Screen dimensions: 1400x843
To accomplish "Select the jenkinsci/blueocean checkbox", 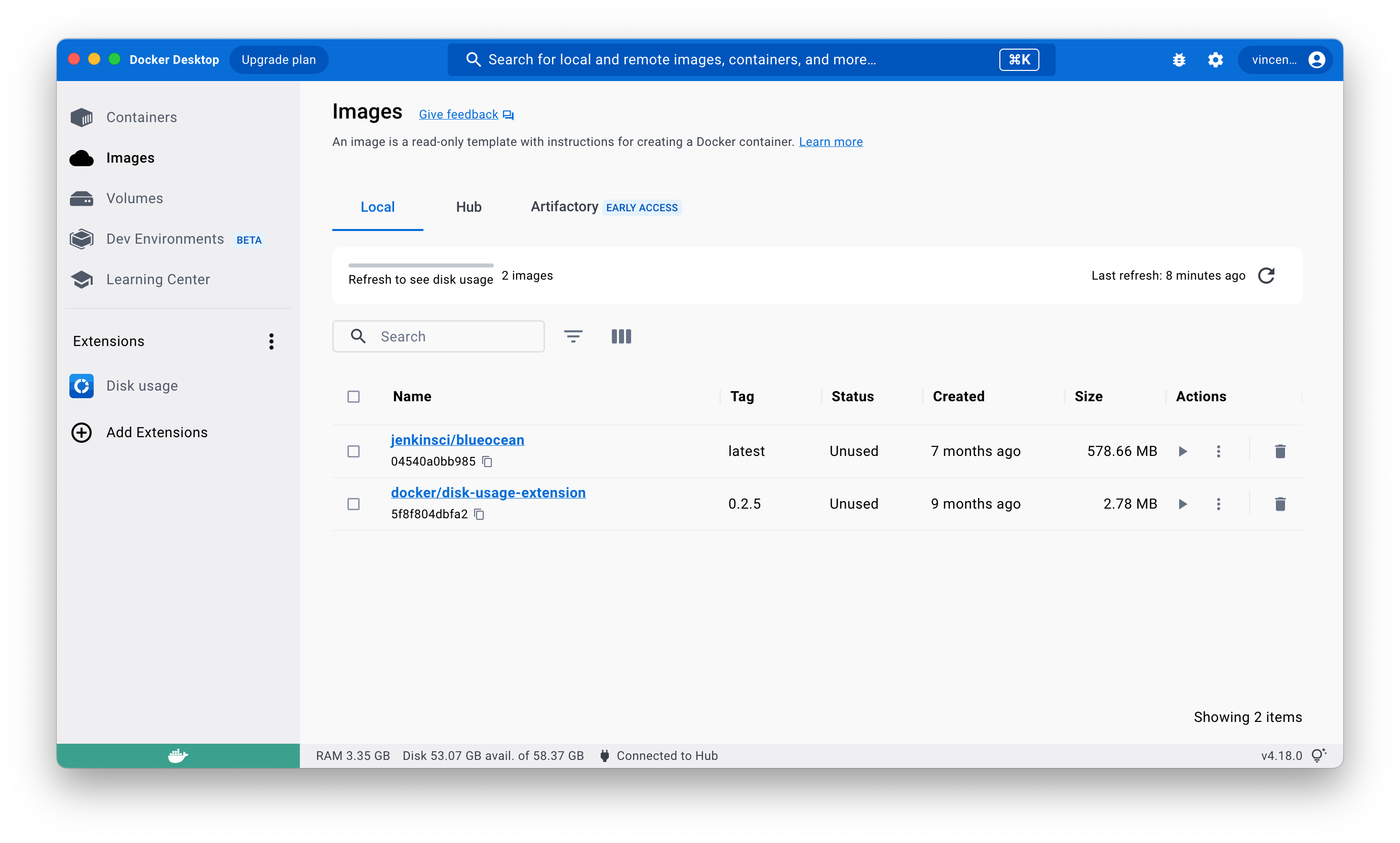I will coord(353,451).
